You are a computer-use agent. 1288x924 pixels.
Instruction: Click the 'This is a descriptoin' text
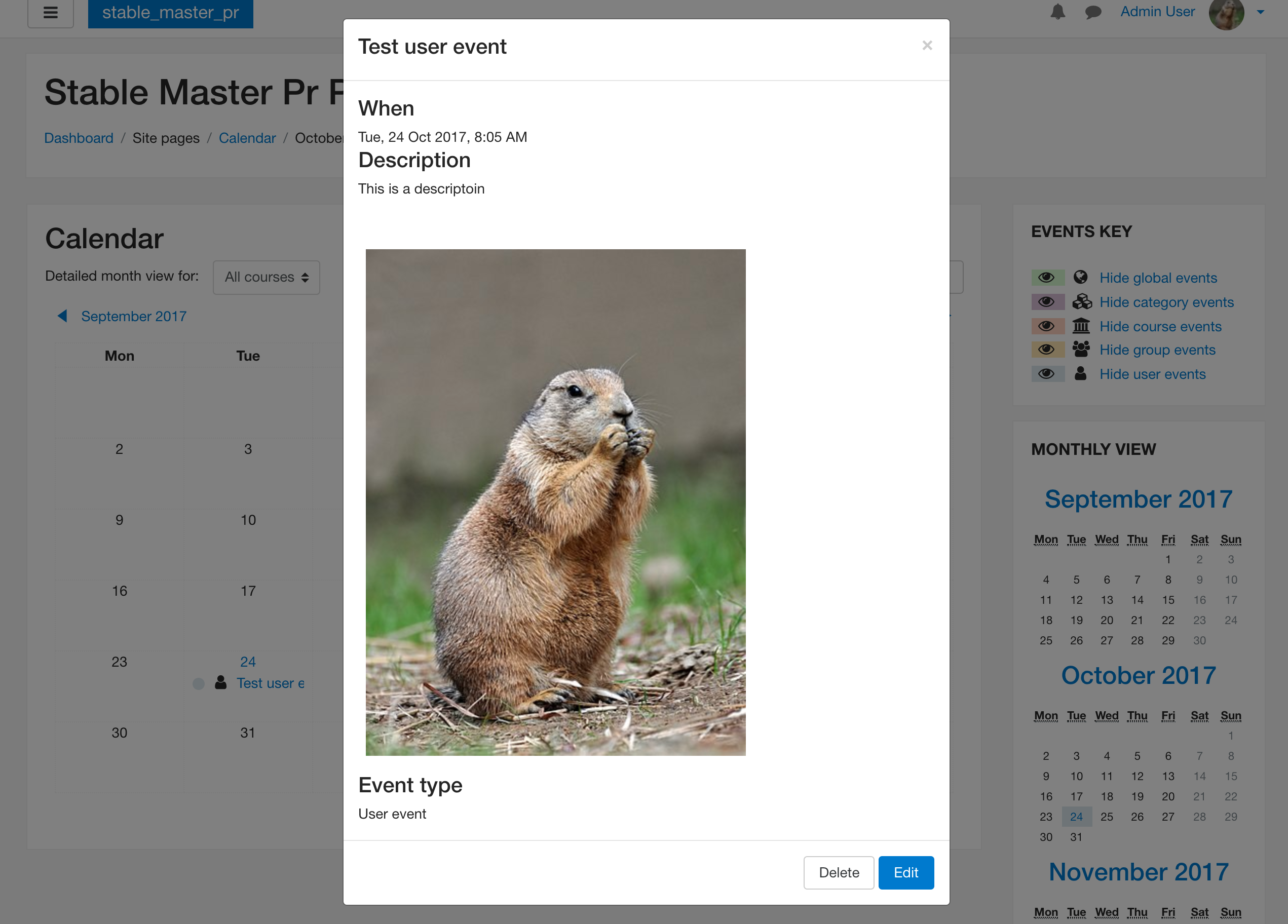pos(421,188)
